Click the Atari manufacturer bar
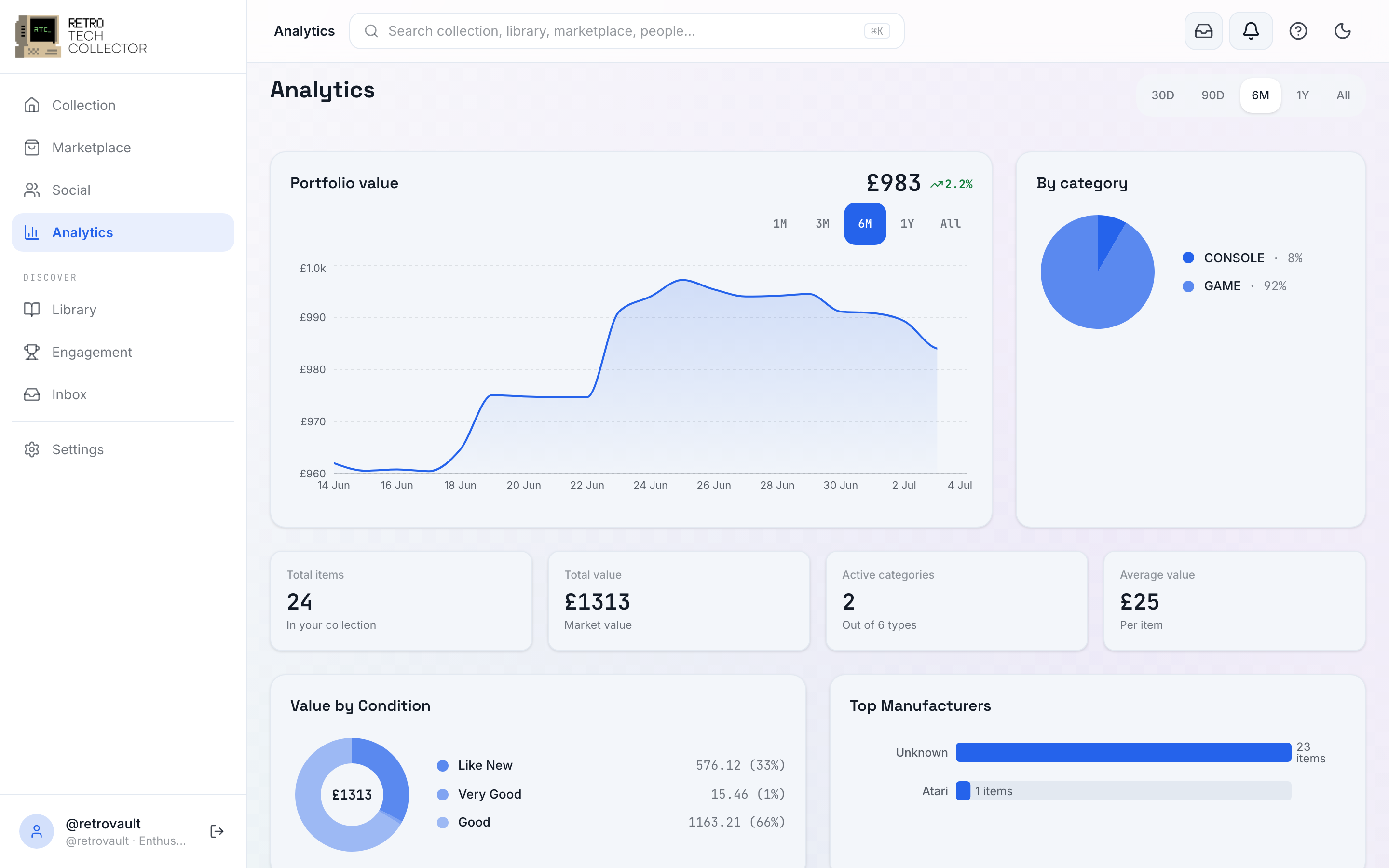This screenshot has height=868, width=1389. point(963,791)
